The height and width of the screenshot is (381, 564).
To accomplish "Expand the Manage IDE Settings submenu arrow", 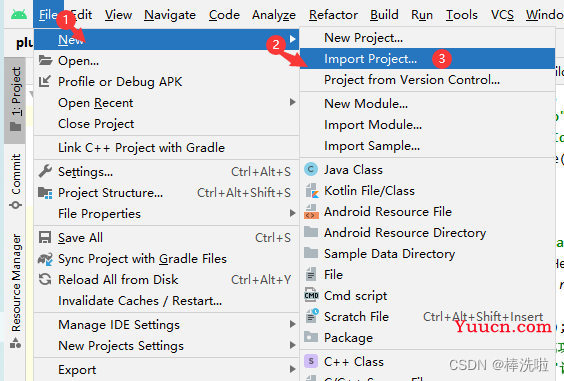I will click(292, 324).
